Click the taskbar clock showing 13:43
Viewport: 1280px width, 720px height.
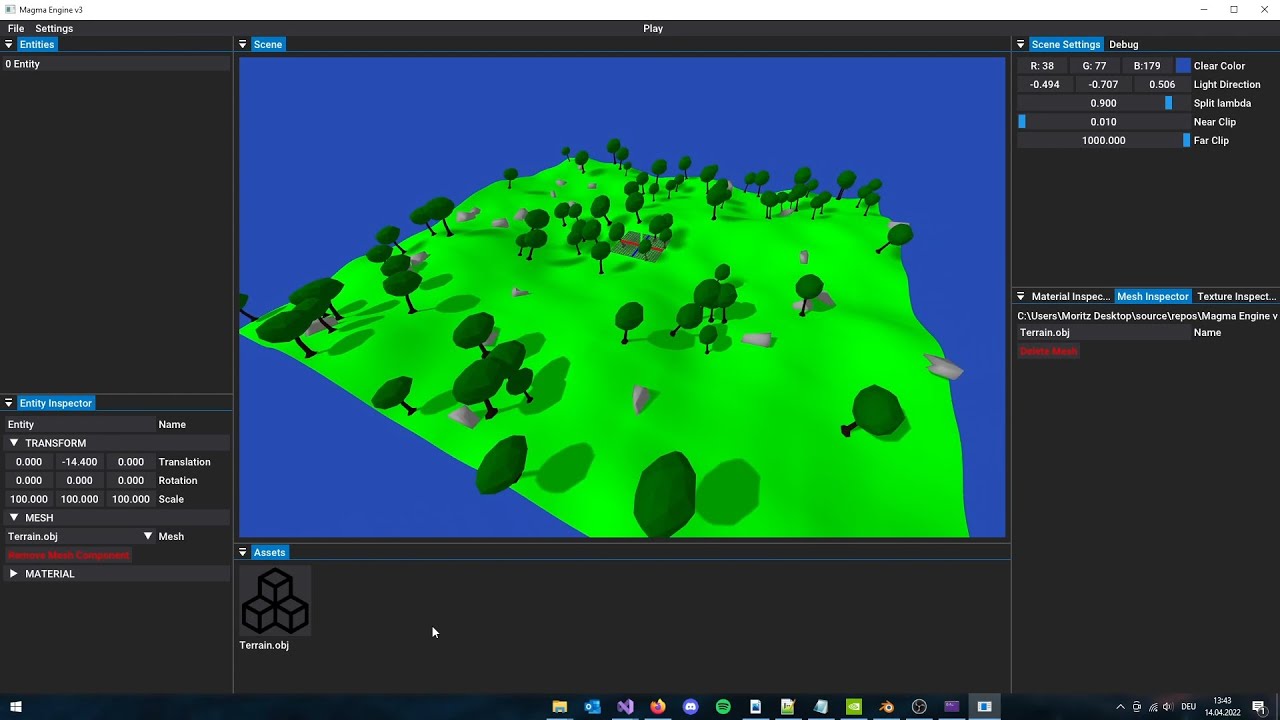click(1222, 707)
